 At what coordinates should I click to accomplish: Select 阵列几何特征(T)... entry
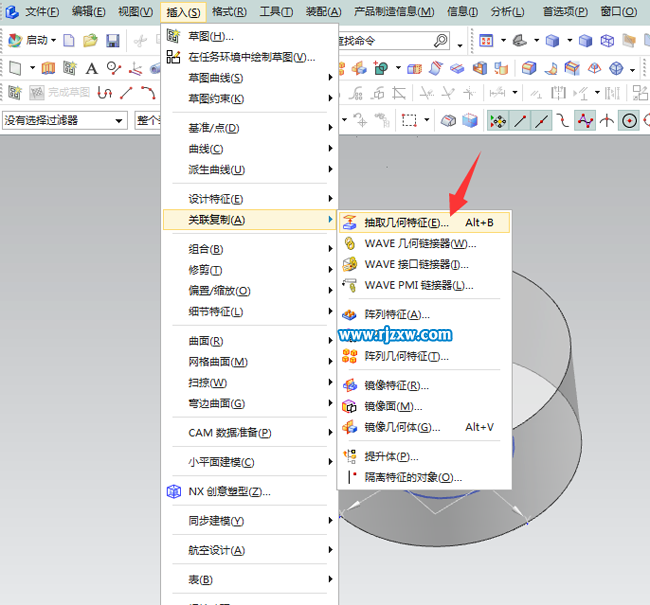pos(424,356)
